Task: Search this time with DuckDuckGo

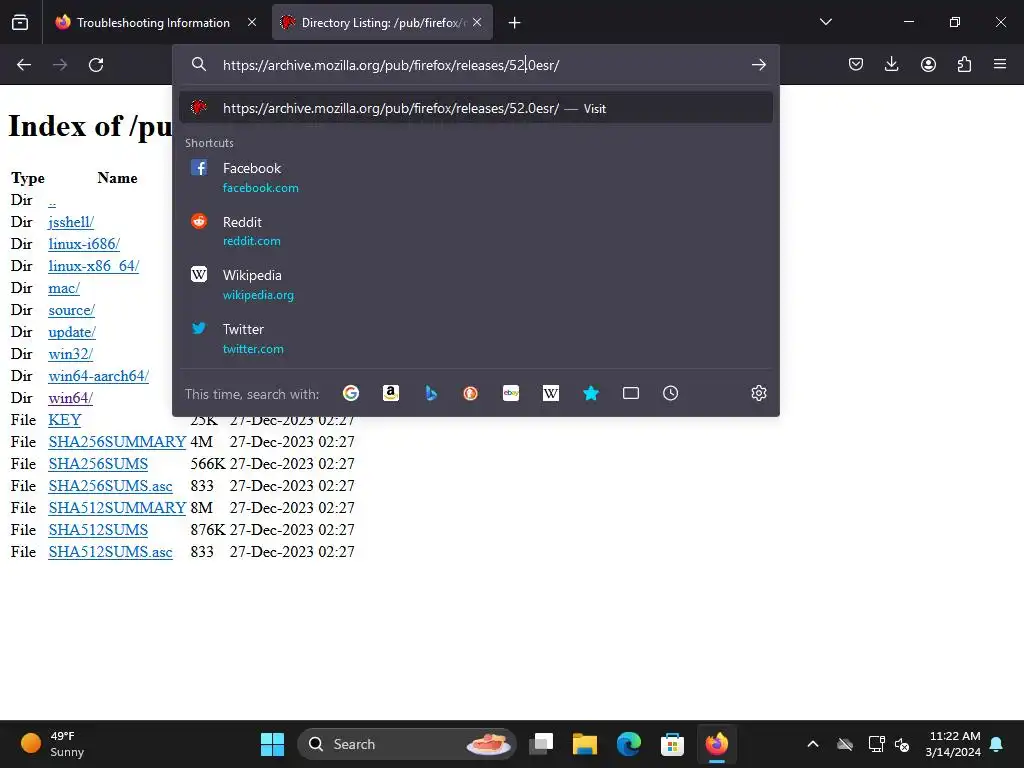Action: [x=470, y=393]
